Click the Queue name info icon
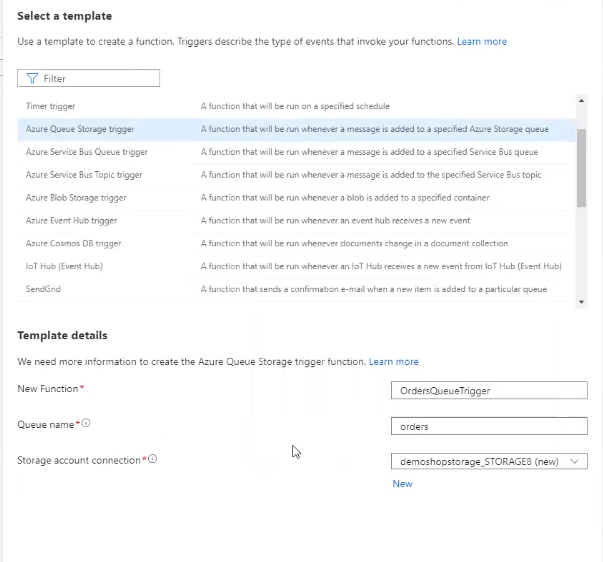 pyautogui.click(x=86, y=424)
